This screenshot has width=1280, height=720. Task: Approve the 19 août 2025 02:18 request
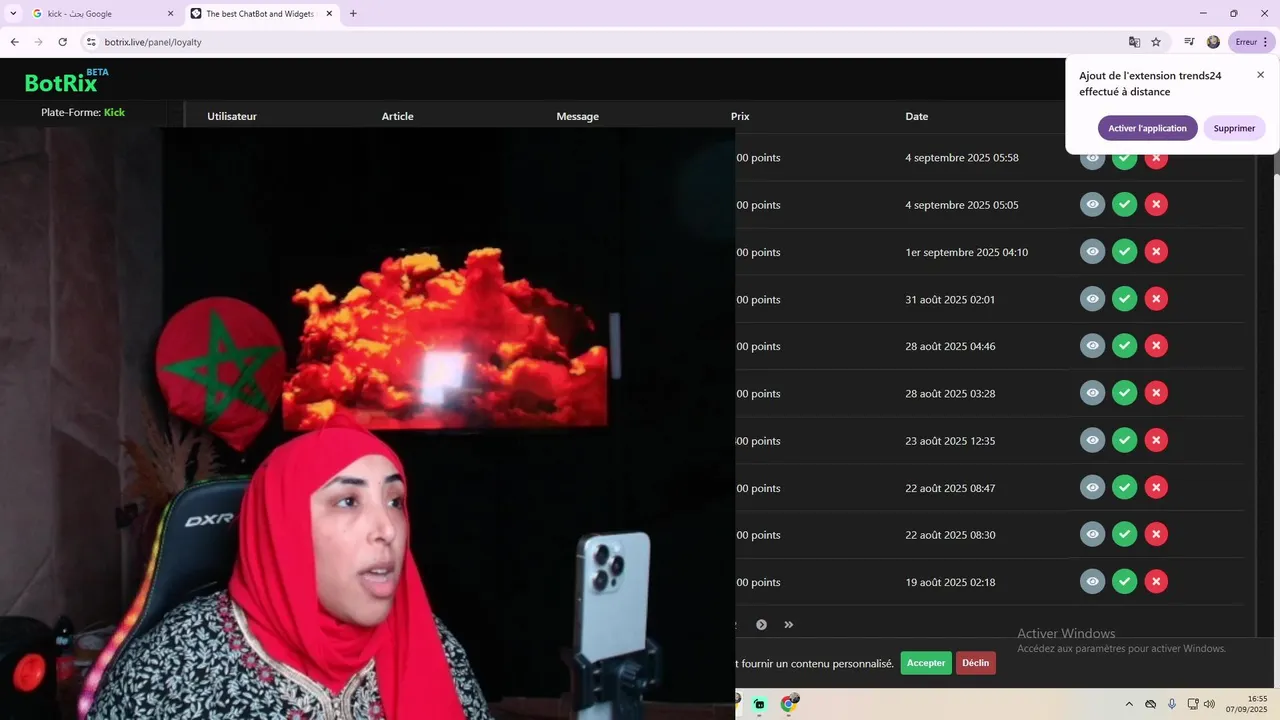(1124, 581)
